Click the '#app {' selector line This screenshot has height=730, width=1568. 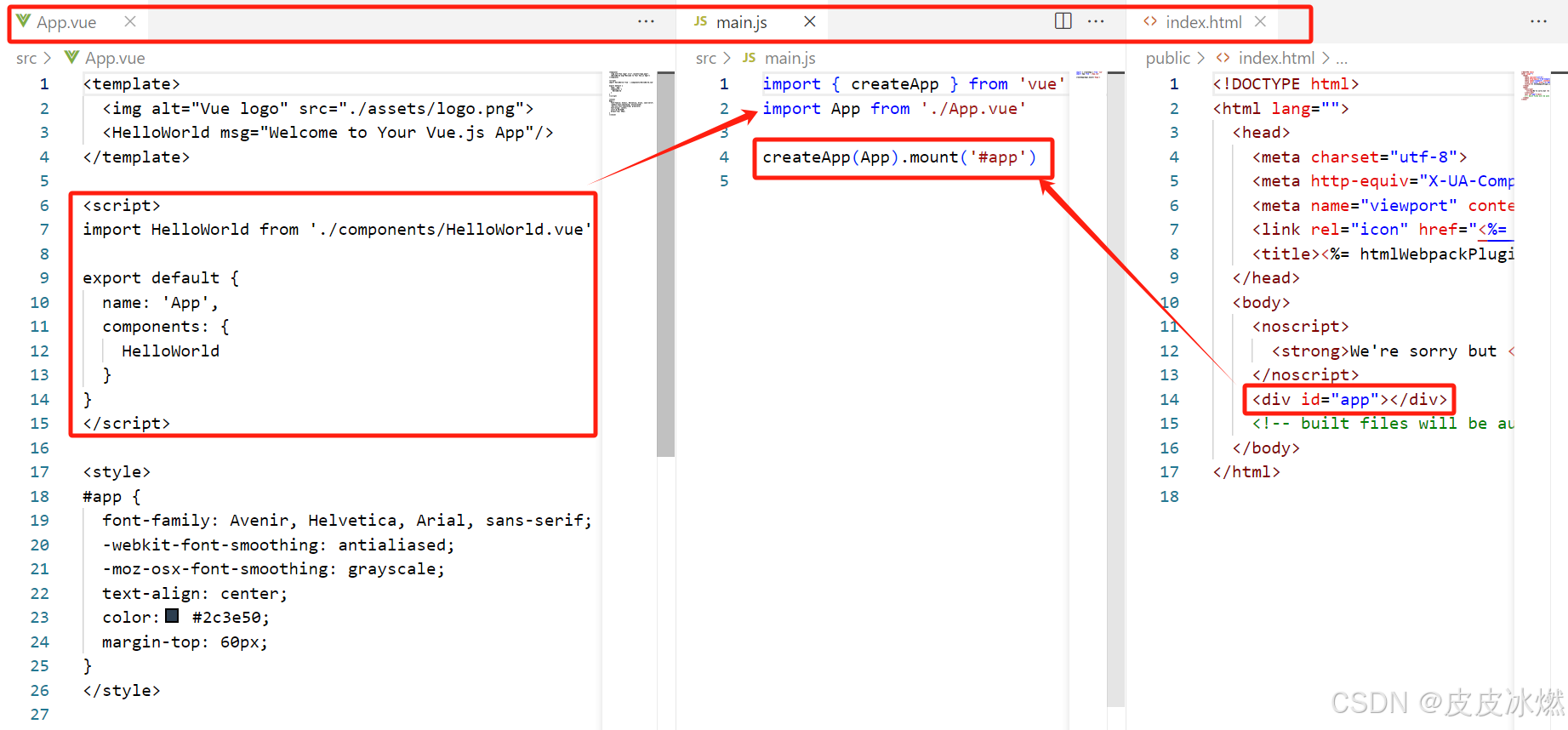coord(111,496)
